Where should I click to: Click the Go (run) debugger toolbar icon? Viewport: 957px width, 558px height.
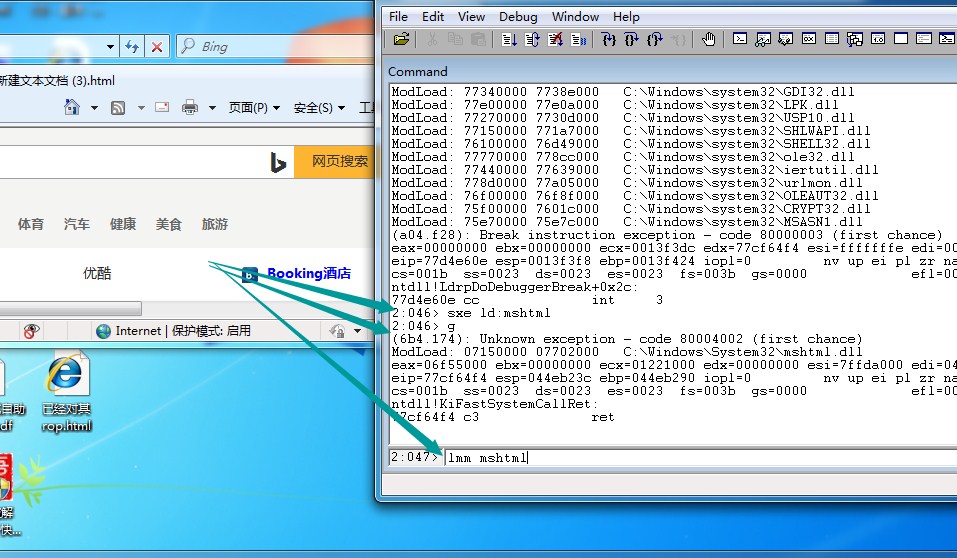(509, 40)
